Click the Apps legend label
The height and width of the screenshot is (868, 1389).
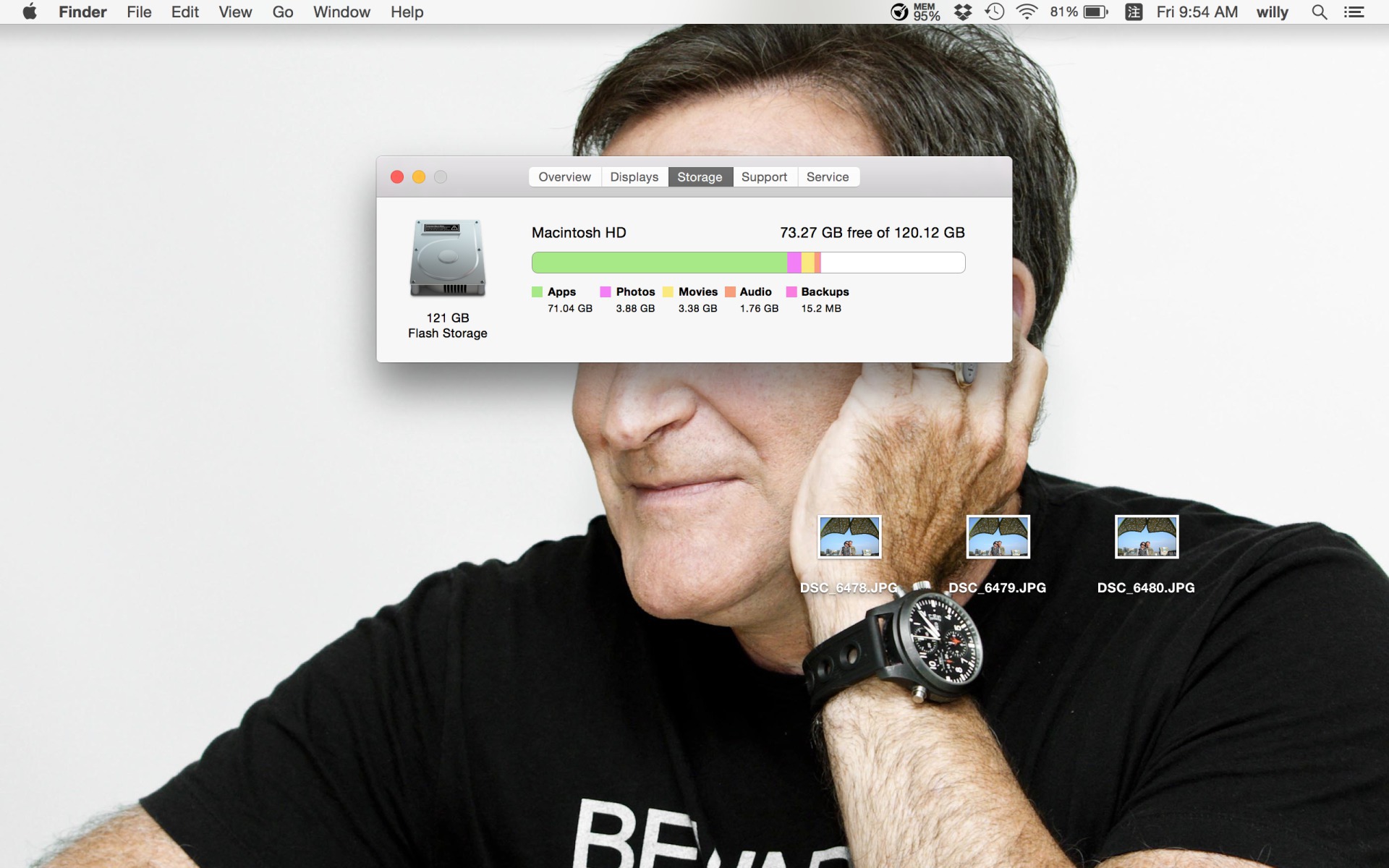point(561,292)
